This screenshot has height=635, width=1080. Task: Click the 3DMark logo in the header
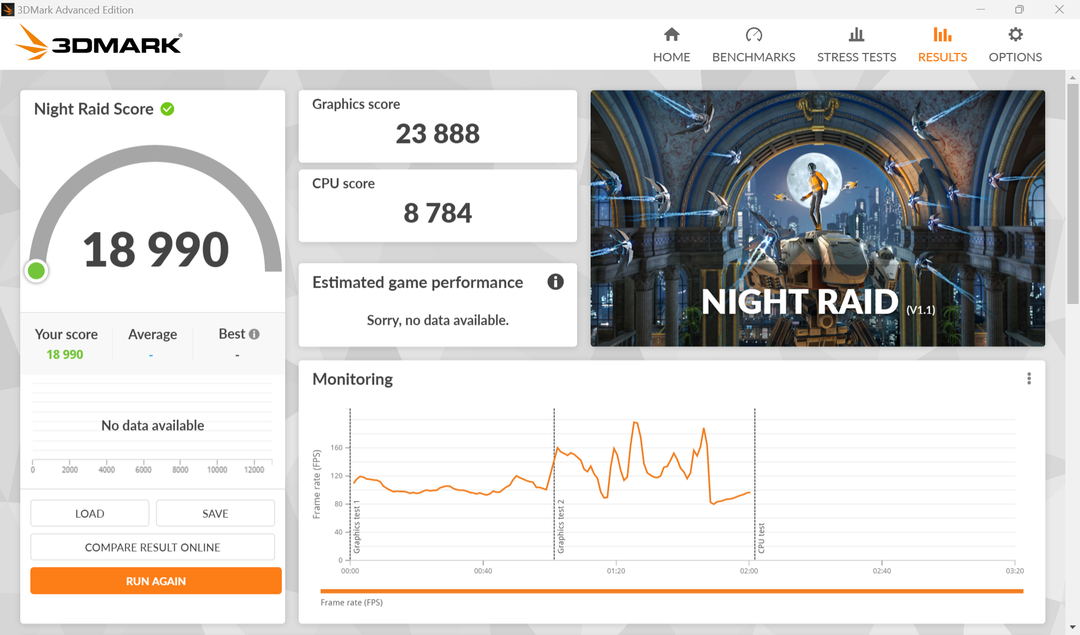[x=100, y=43]
